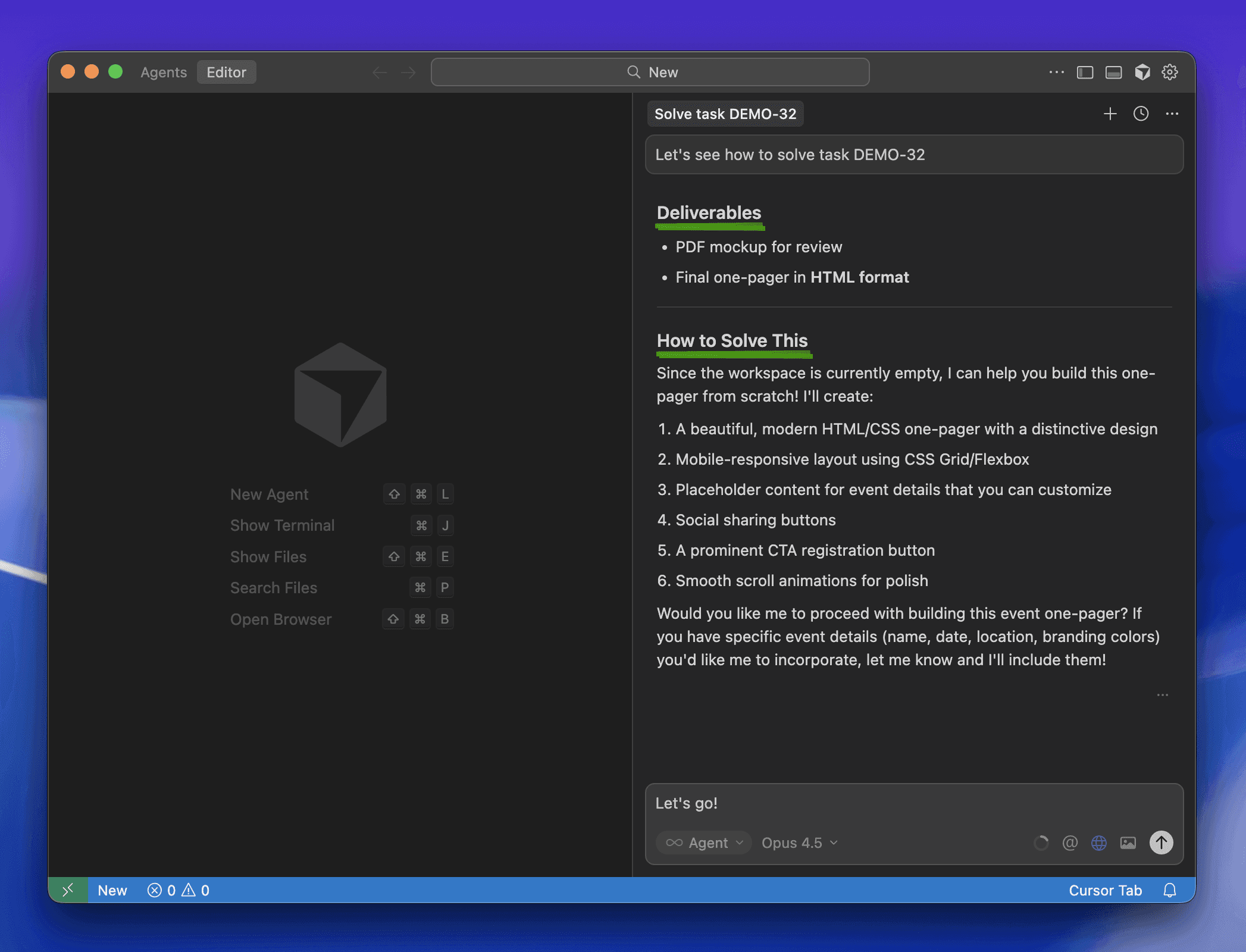The width and height of the screenshot is (1246, 952).
Task: Open the Agent mode dropdown
Action: [x=705, y=843]
